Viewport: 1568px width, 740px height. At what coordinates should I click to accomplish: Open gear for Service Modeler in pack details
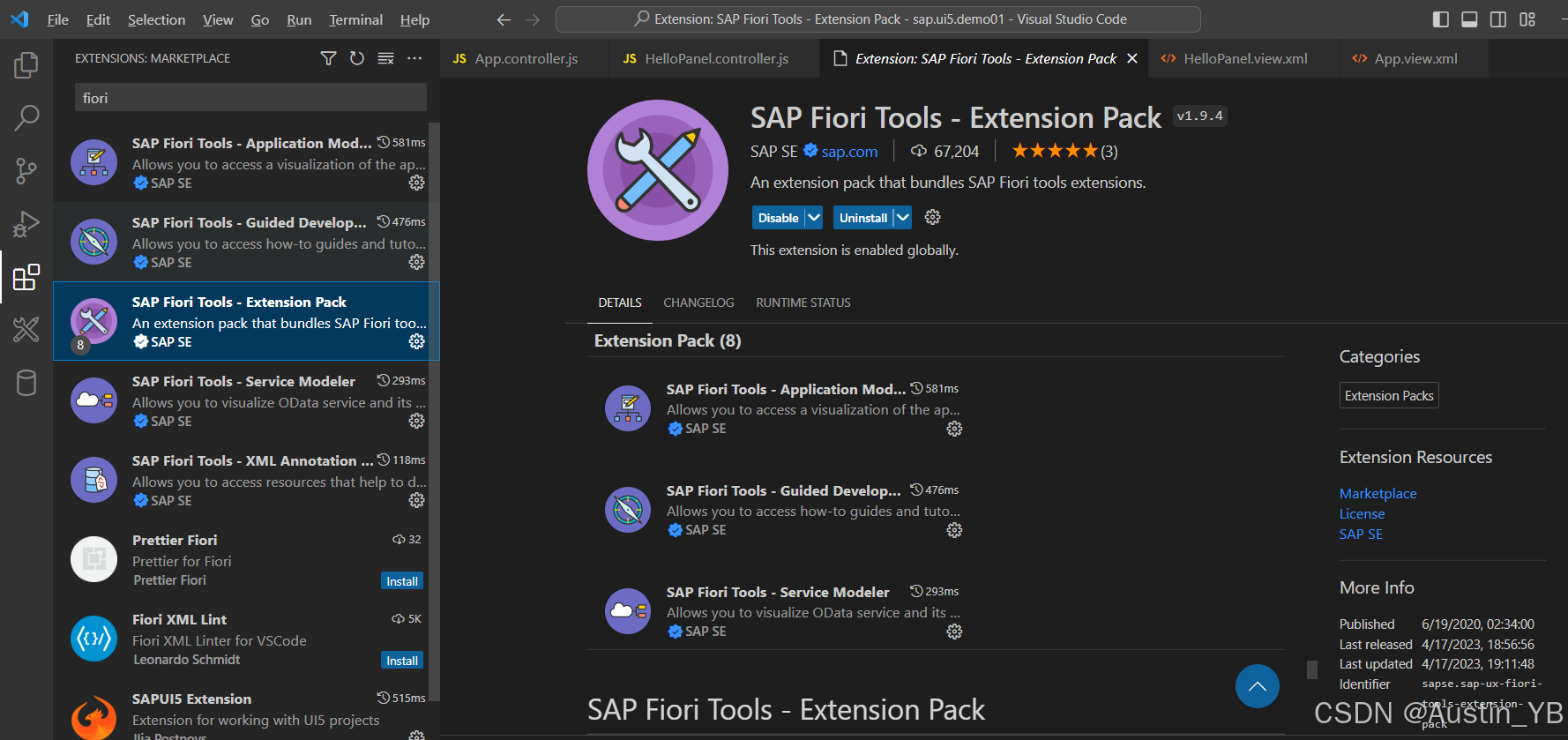954,632
